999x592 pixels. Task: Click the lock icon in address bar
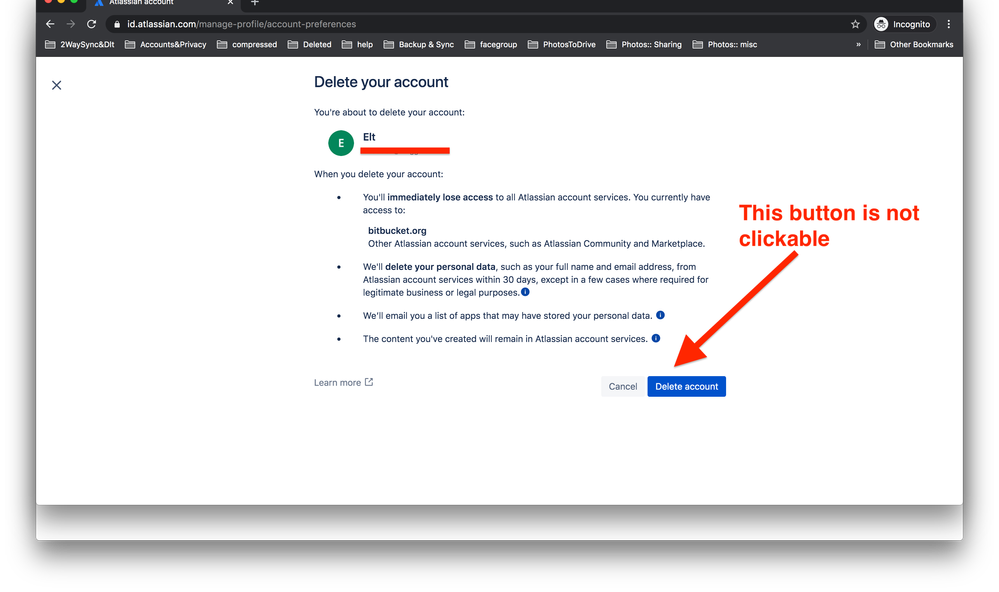117,24
